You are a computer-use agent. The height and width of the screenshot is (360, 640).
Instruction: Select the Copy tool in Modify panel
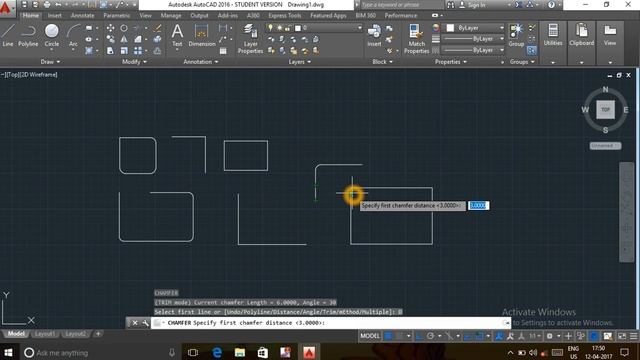110,40
